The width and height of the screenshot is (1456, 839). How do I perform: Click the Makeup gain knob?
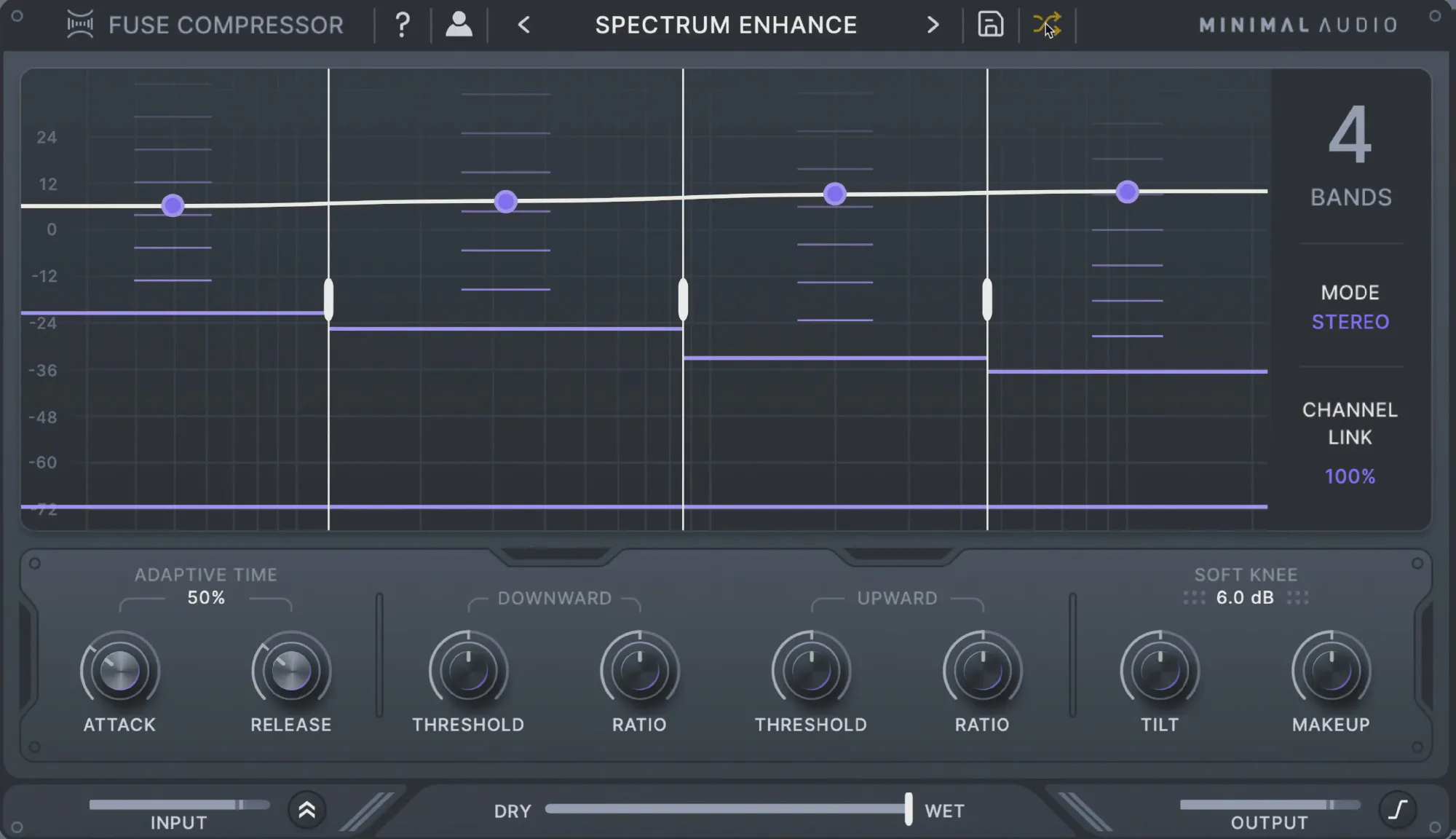click(1331, 671)
